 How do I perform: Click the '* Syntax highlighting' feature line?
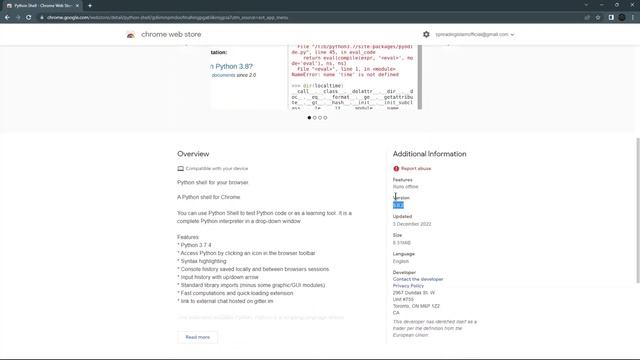(x=202, y=261)
